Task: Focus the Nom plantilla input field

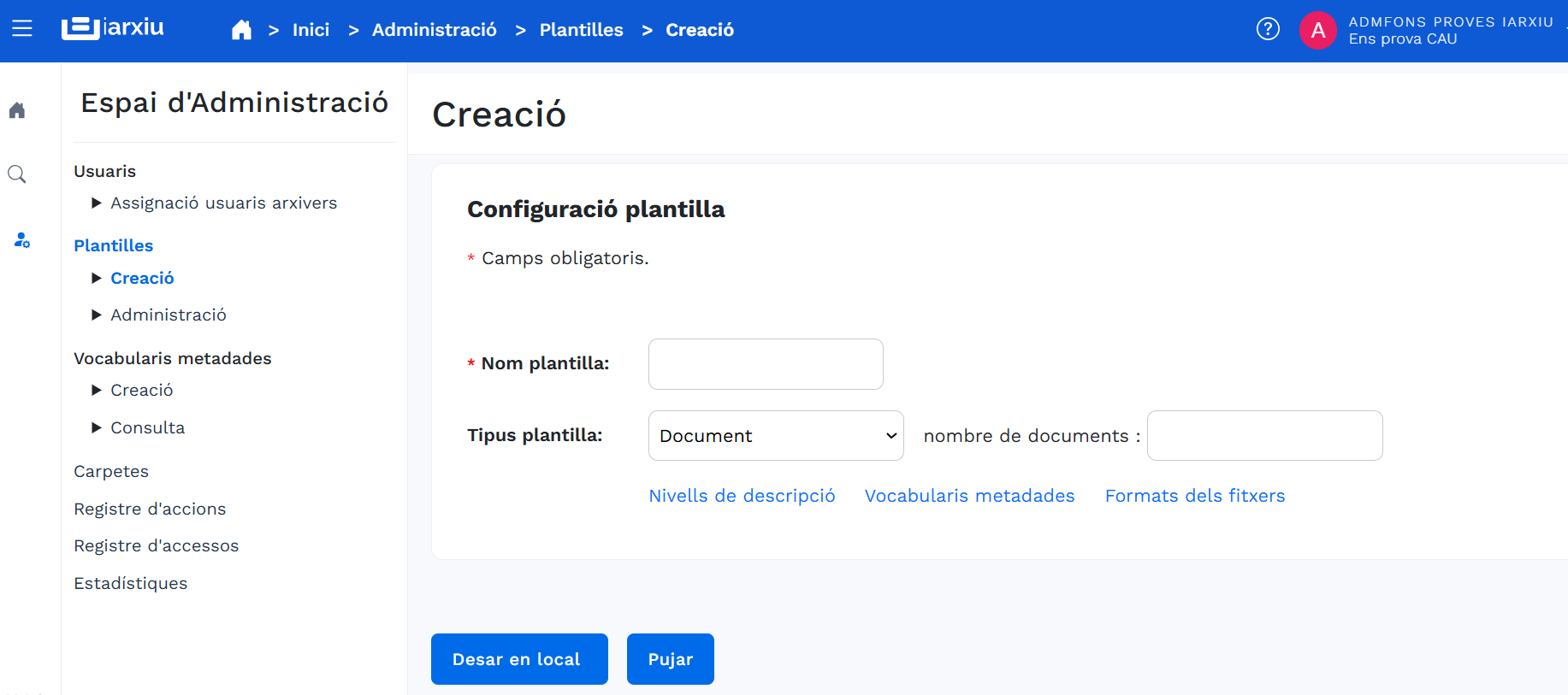Action: 766,364
